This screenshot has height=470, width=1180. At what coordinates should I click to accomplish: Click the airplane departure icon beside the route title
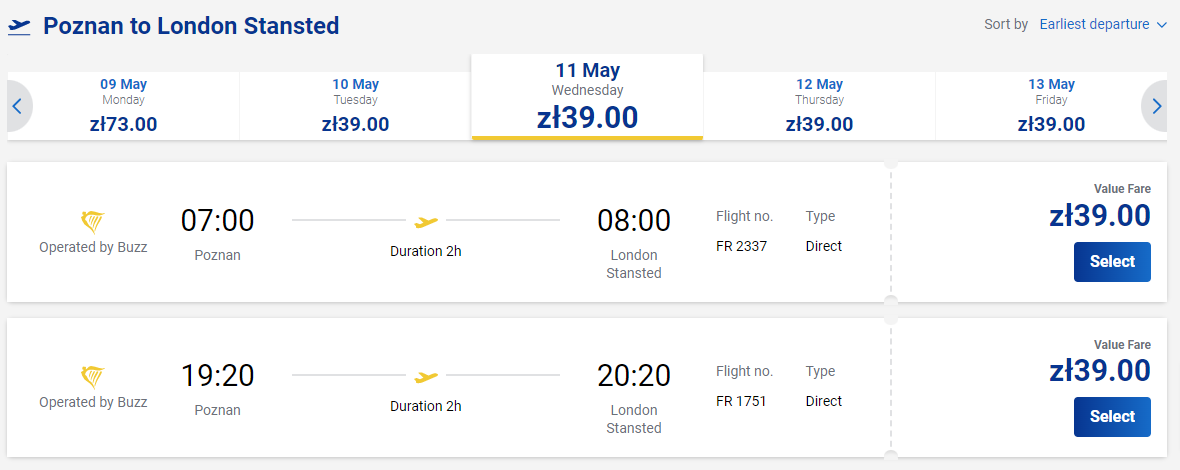click(20, 26)
